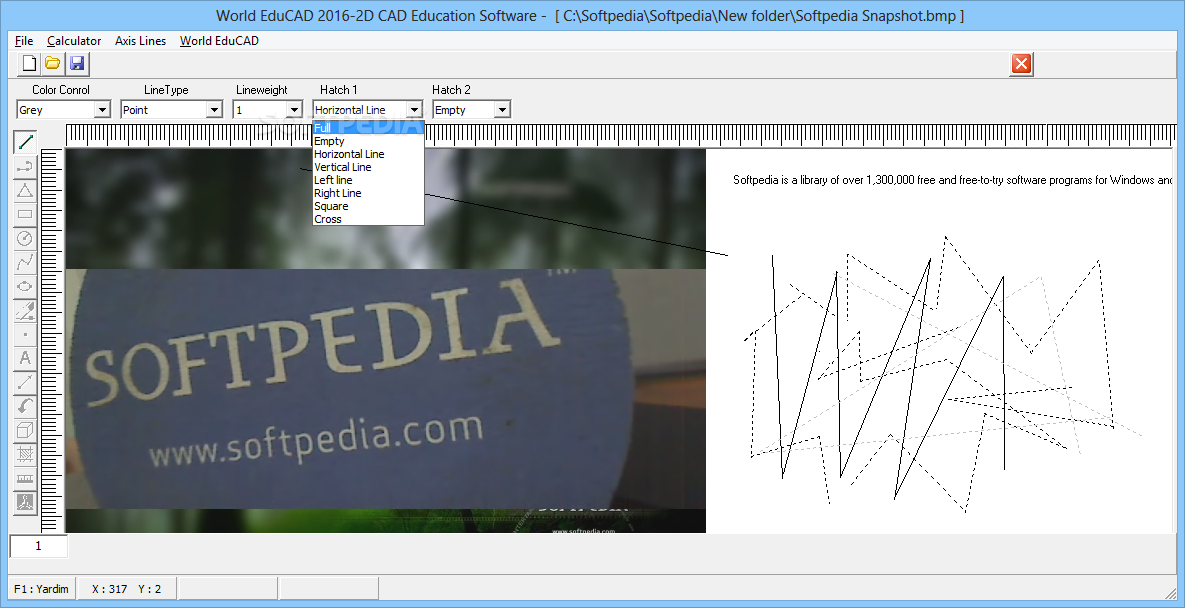Create a new blank document
Viewport: 1185px width, 608px height.
pos(29,63)
